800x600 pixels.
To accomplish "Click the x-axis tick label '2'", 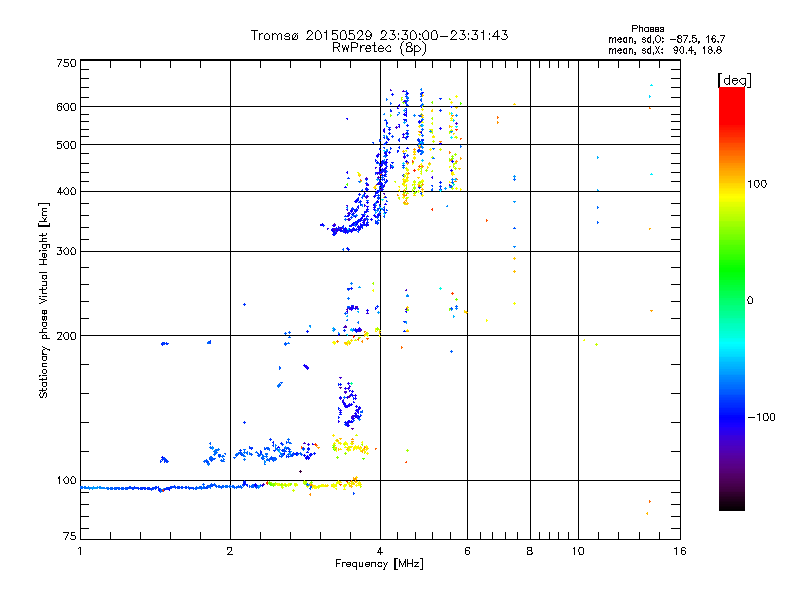I will pos(230,551).
